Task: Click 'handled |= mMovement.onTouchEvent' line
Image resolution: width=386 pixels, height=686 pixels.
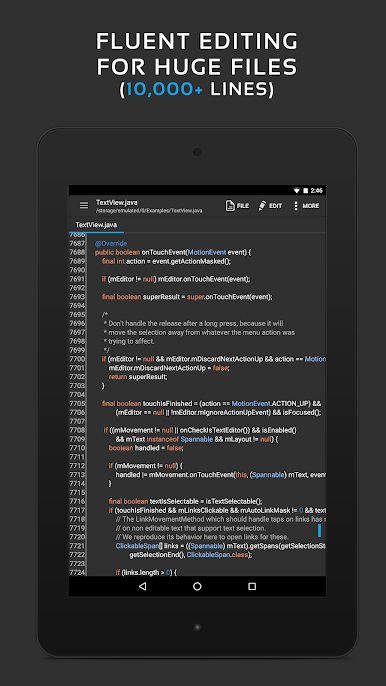Action: click(221, 475)
